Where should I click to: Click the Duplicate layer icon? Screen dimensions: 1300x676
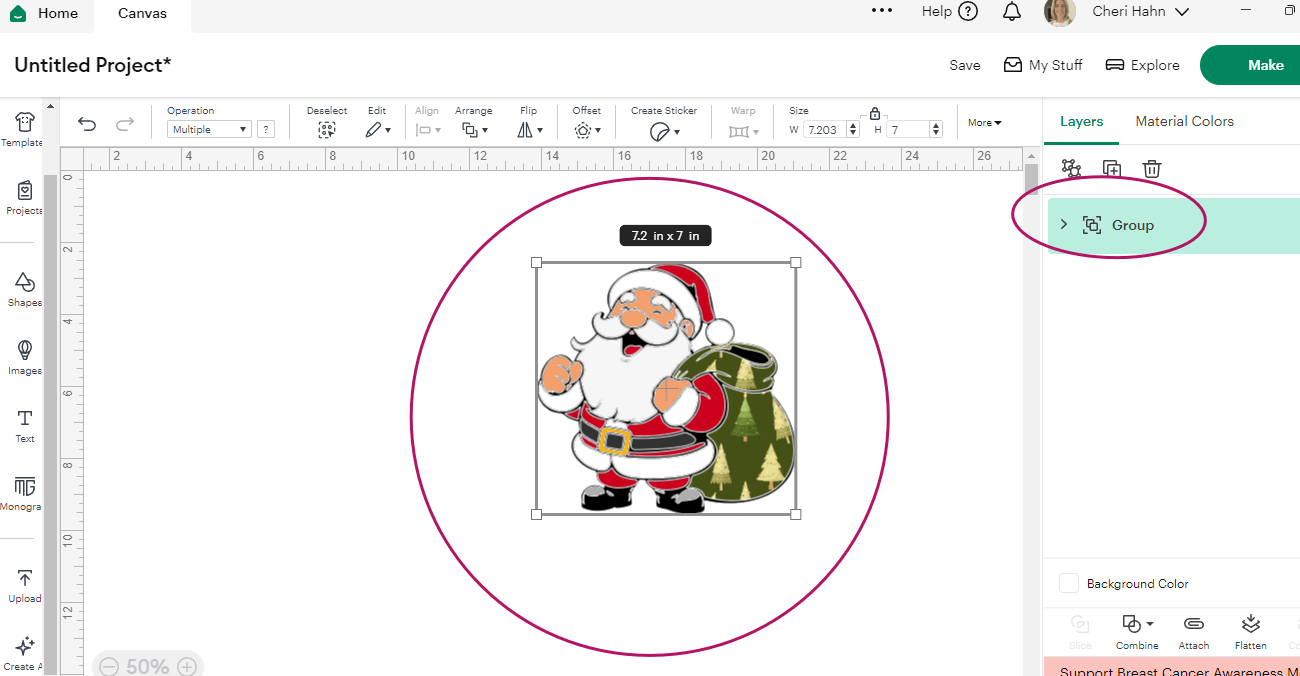point(1112,169)
